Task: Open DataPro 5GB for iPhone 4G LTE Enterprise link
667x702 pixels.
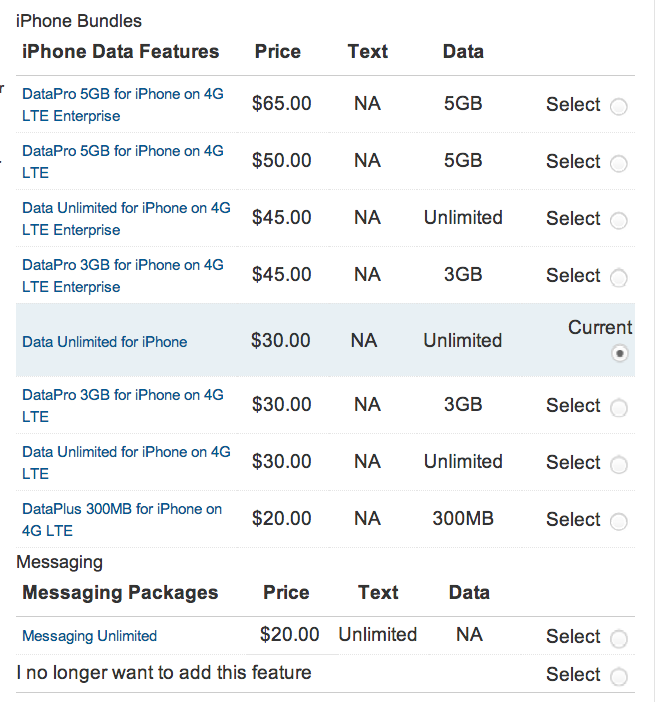Action: 123,105
